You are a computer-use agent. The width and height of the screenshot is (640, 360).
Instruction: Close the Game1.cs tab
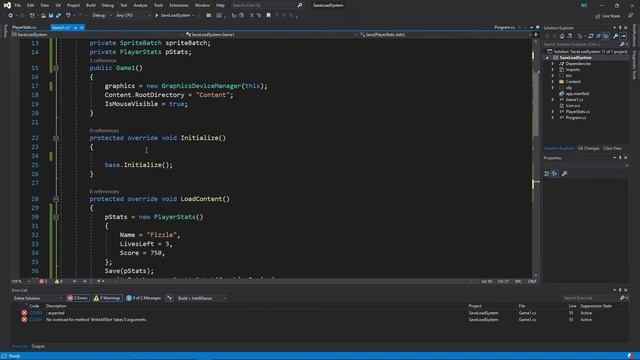(x=82, y=27)
